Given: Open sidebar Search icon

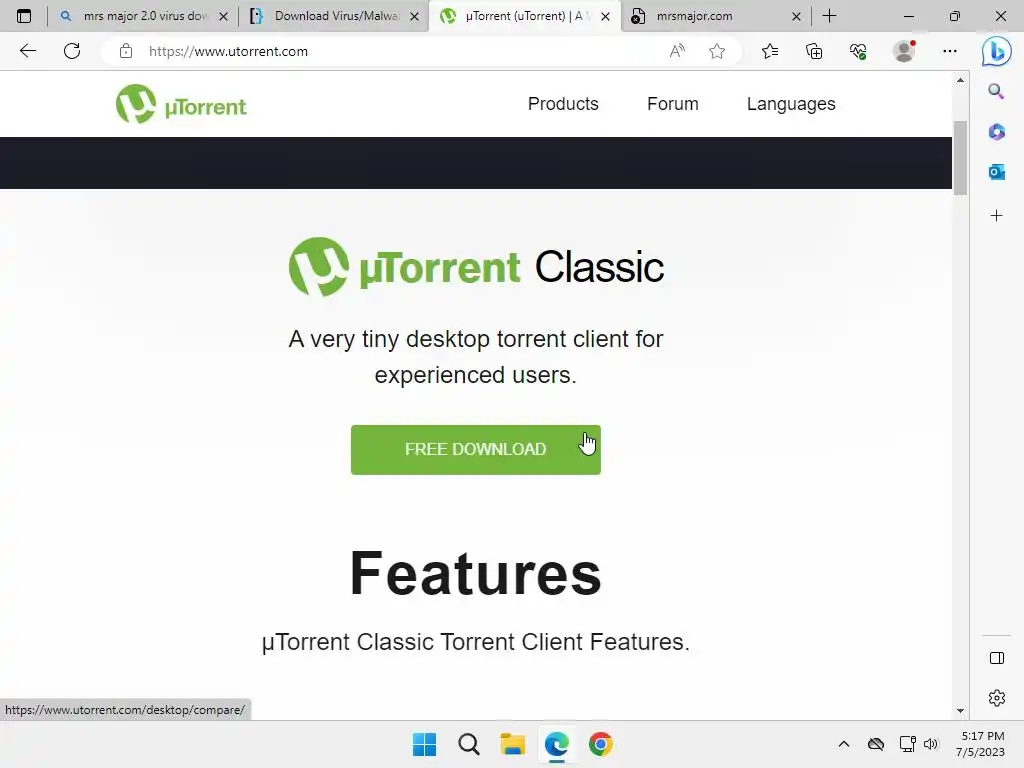Looking at the screenshot, I should coord(996,91).
